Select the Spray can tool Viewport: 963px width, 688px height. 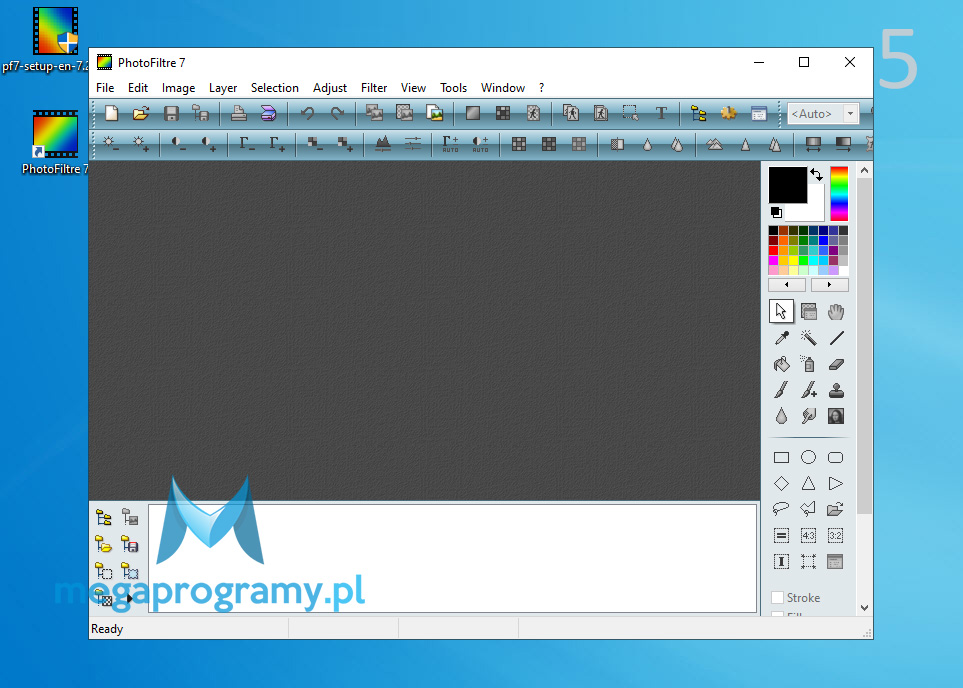pos(808,364)
